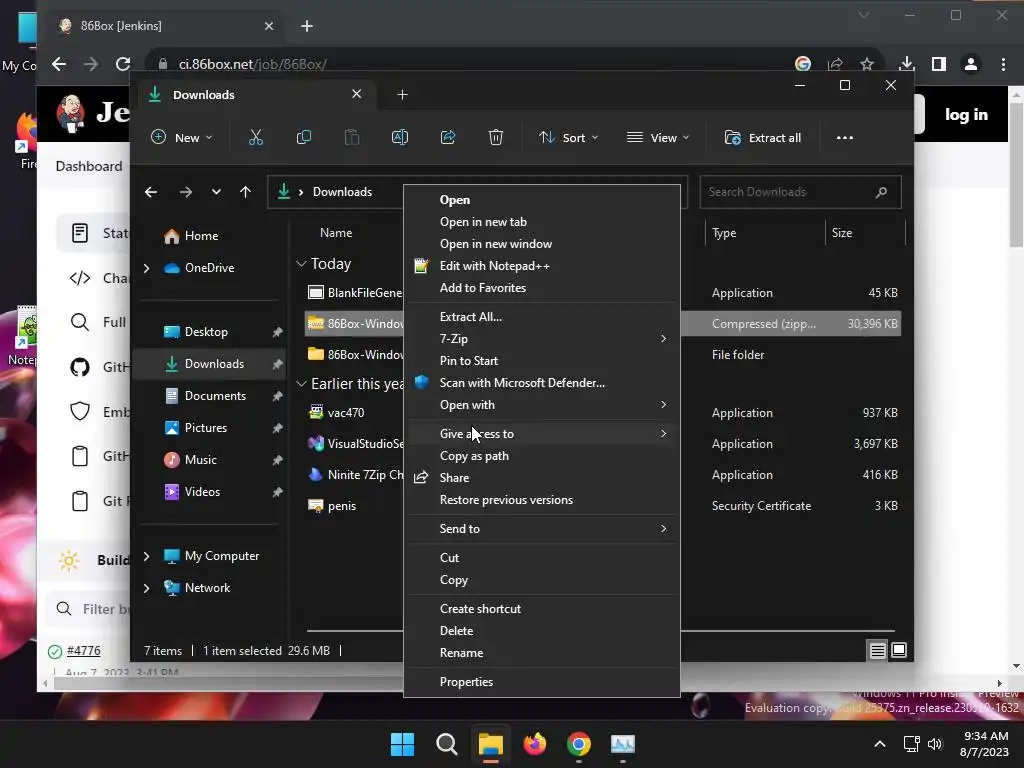This screenshot has height=768, width=1024.
Task: Click log in on Jenkins page
Action: (966, 114)
